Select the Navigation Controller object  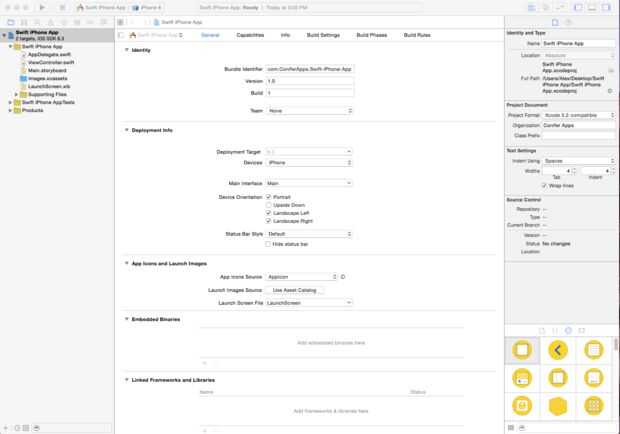558,350
